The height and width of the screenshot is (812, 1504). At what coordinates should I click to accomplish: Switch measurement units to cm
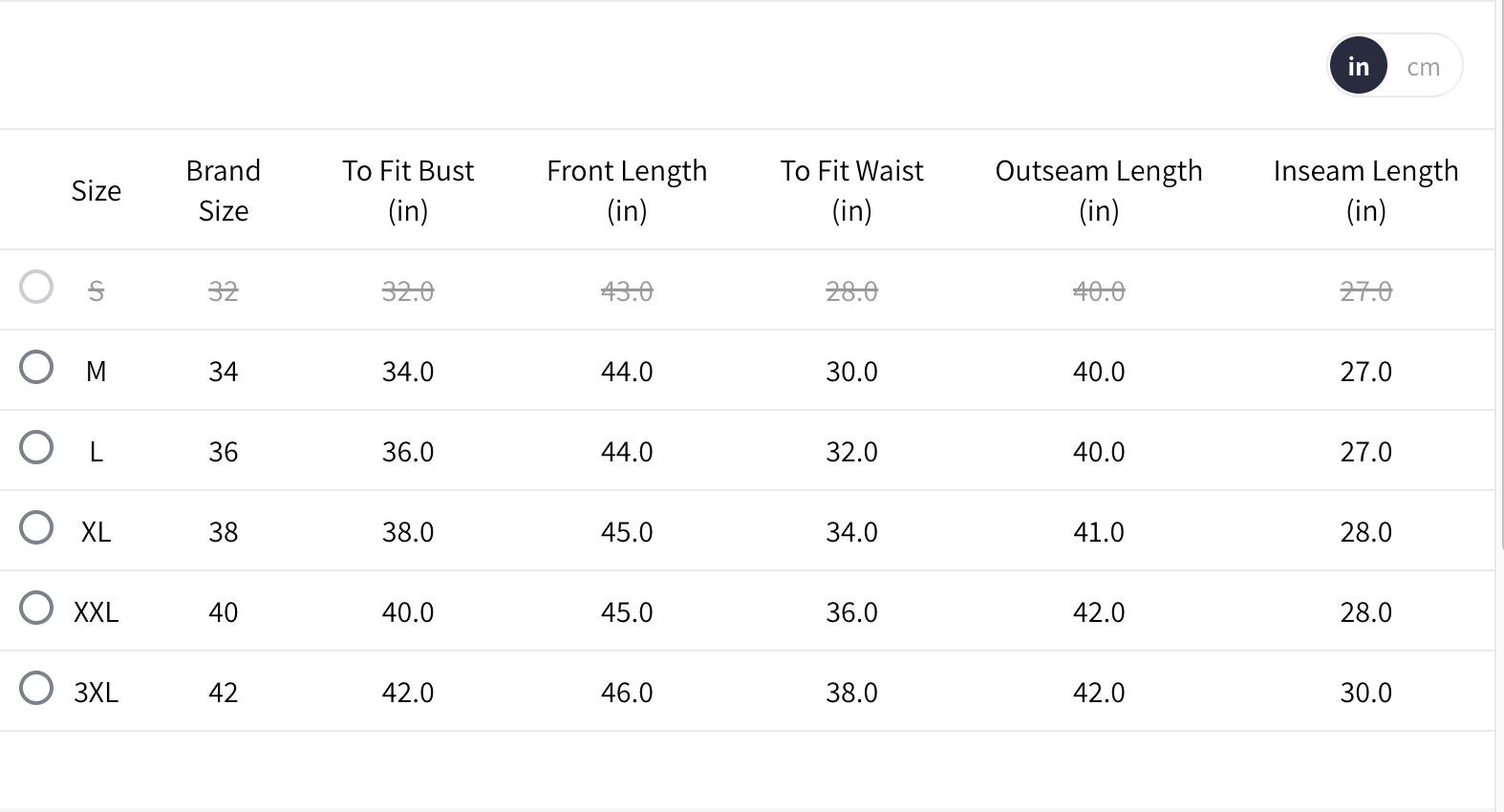pyautogui.click(x=1423, y=67)
